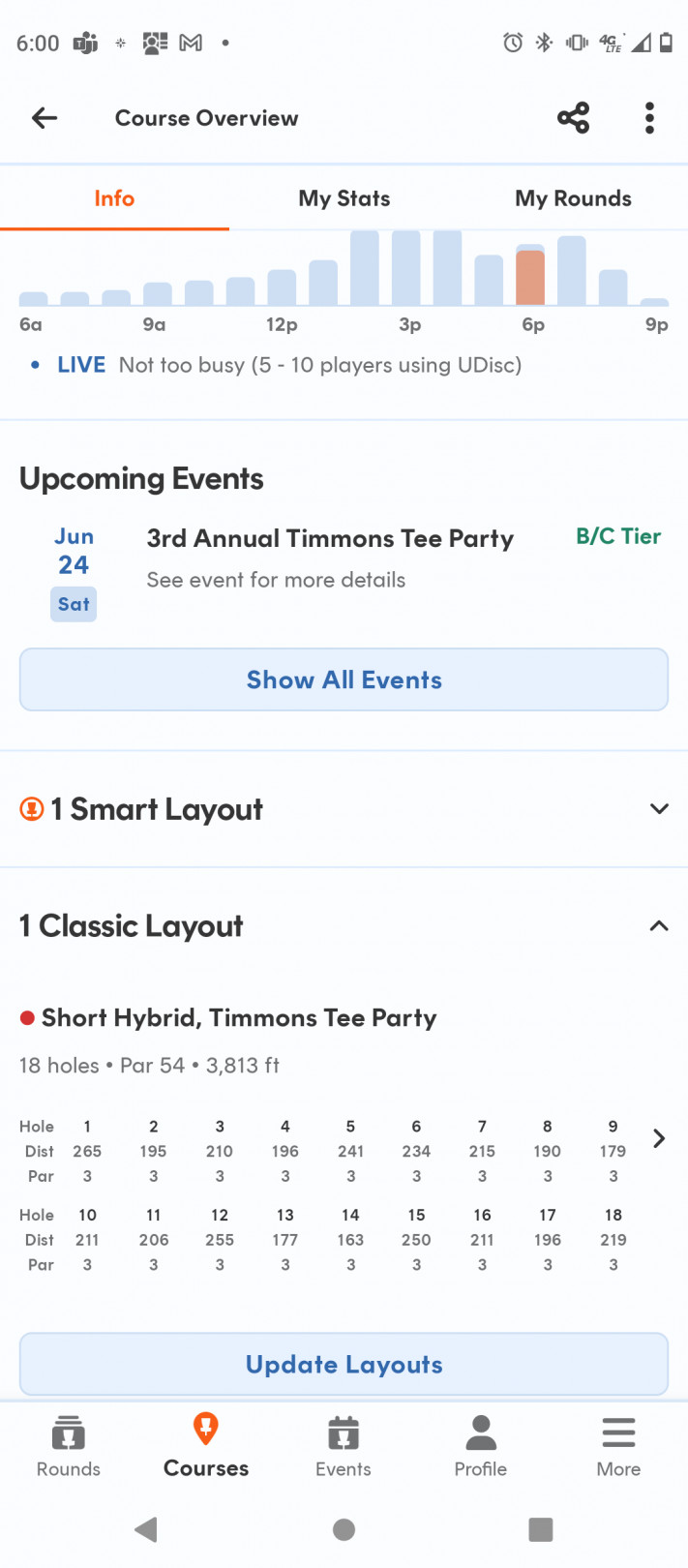Open the Short Hybrid, Timmons Tee Party layout
The width and height of the screenshot is (688, 1568).
click(239, 1018)
